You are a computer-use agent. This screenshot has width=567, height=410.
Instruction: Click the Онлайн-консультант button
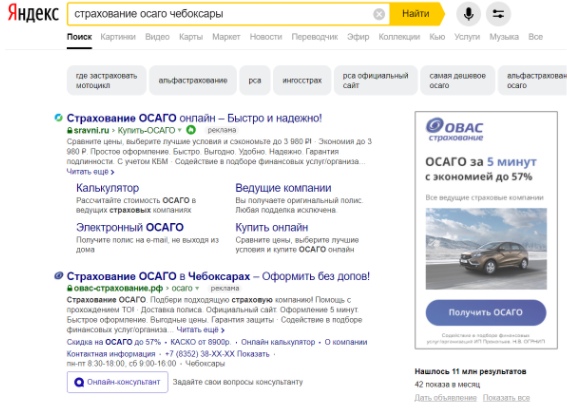pos(118,382)
